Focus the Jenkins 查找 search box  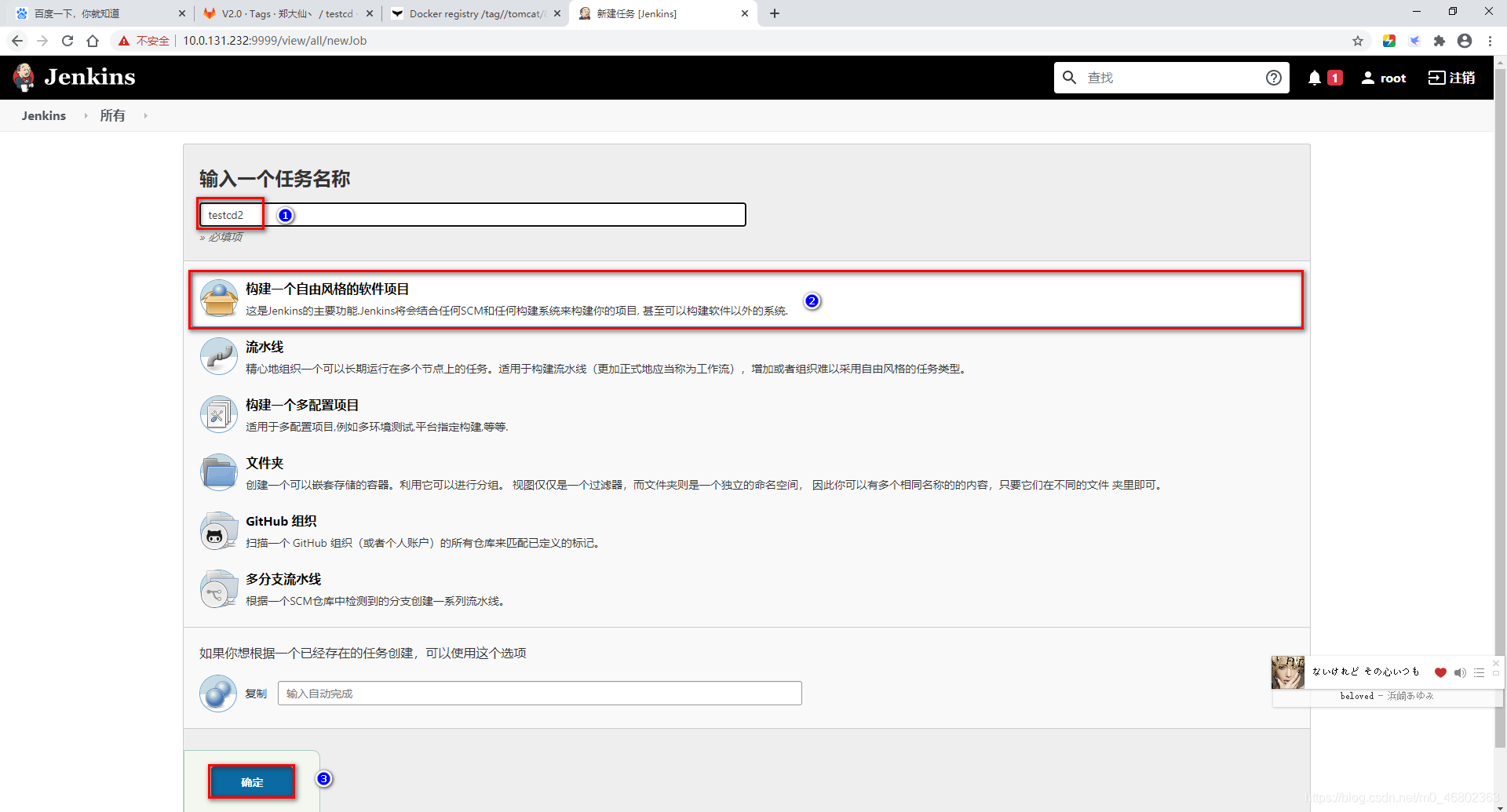pyautogui.click(x=1172, y=78)
